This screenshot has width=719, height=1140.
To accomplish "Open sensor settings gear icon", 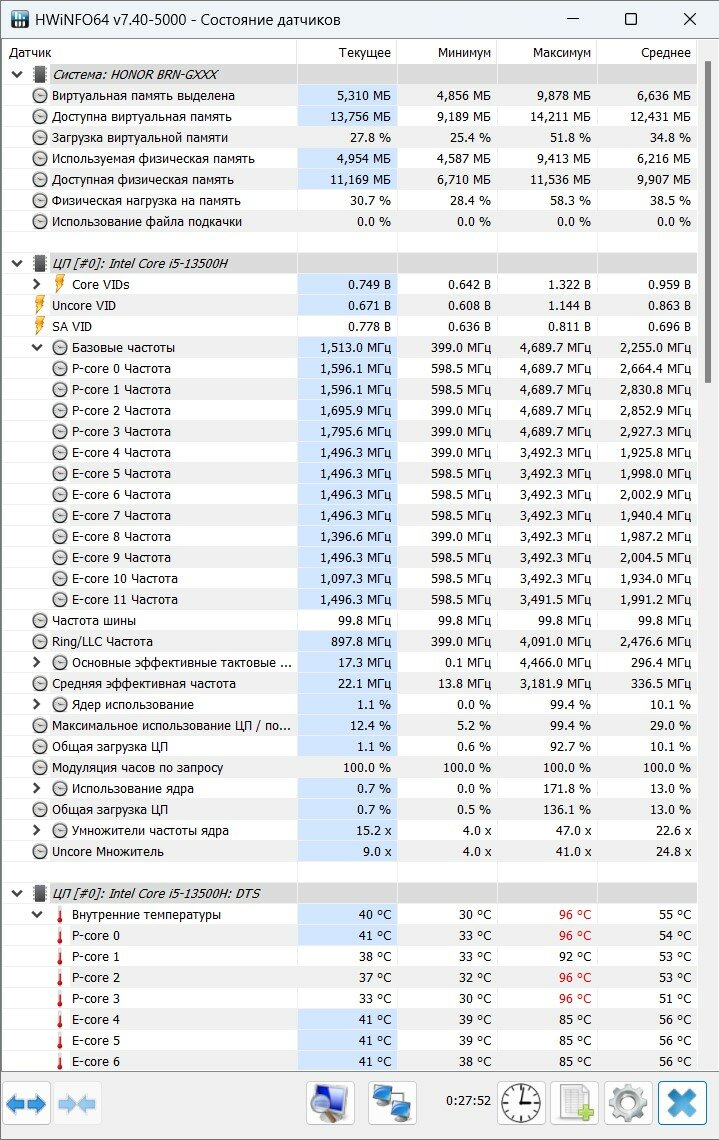I will tap(628, 1103).
